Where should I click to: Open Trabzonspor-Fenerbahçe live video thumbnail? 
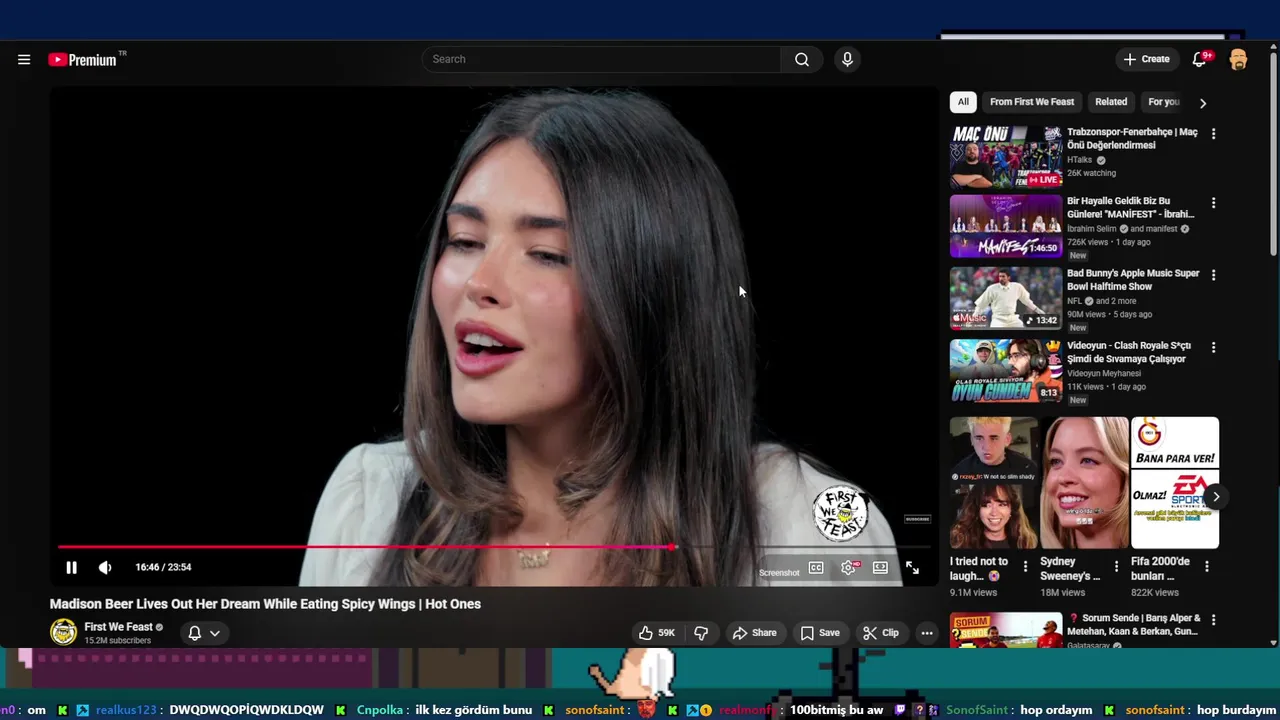click(x=1006, y=157)
